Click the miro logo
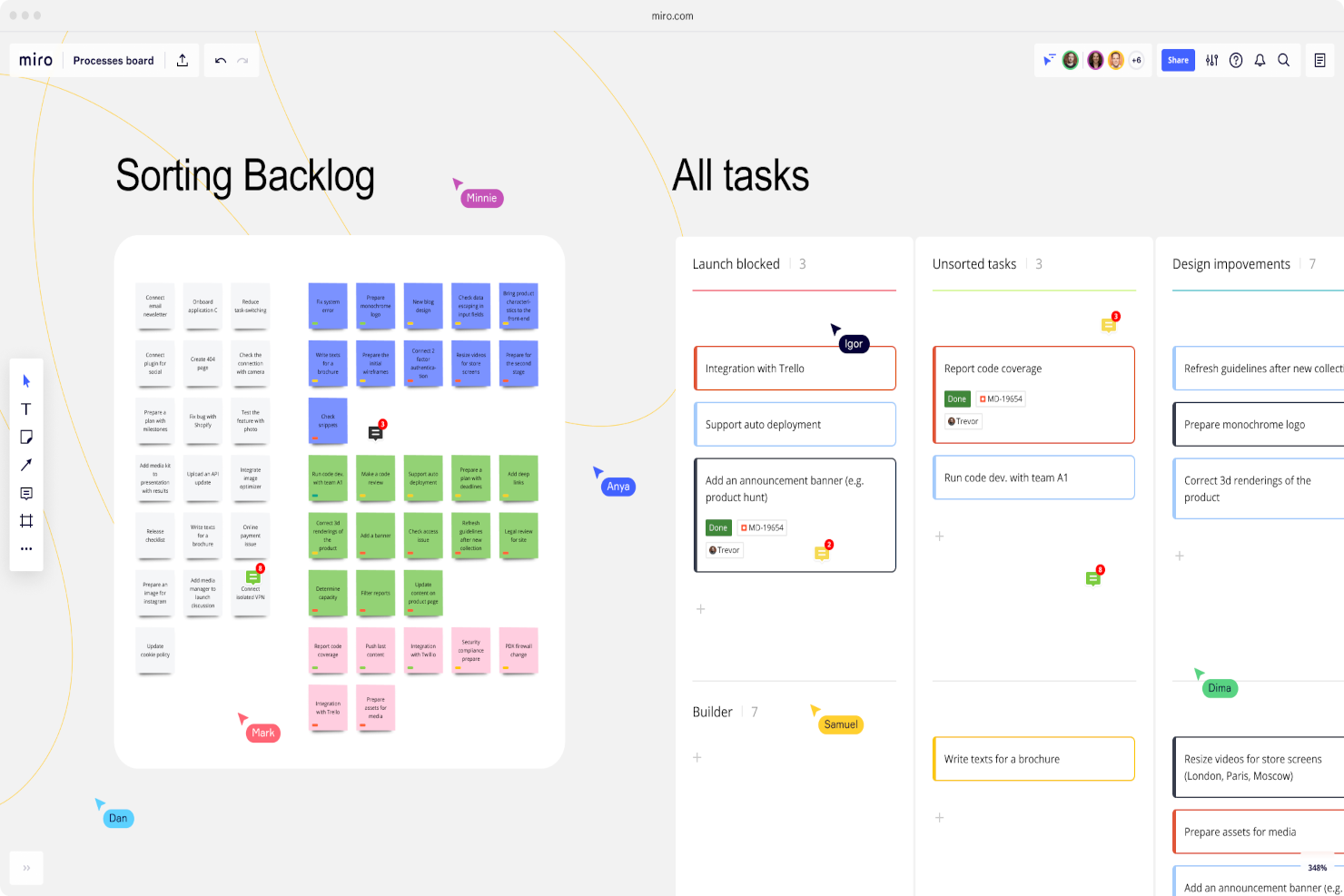Image resolution: width=1344 pixels, height=896 pixels. [36, 60]
